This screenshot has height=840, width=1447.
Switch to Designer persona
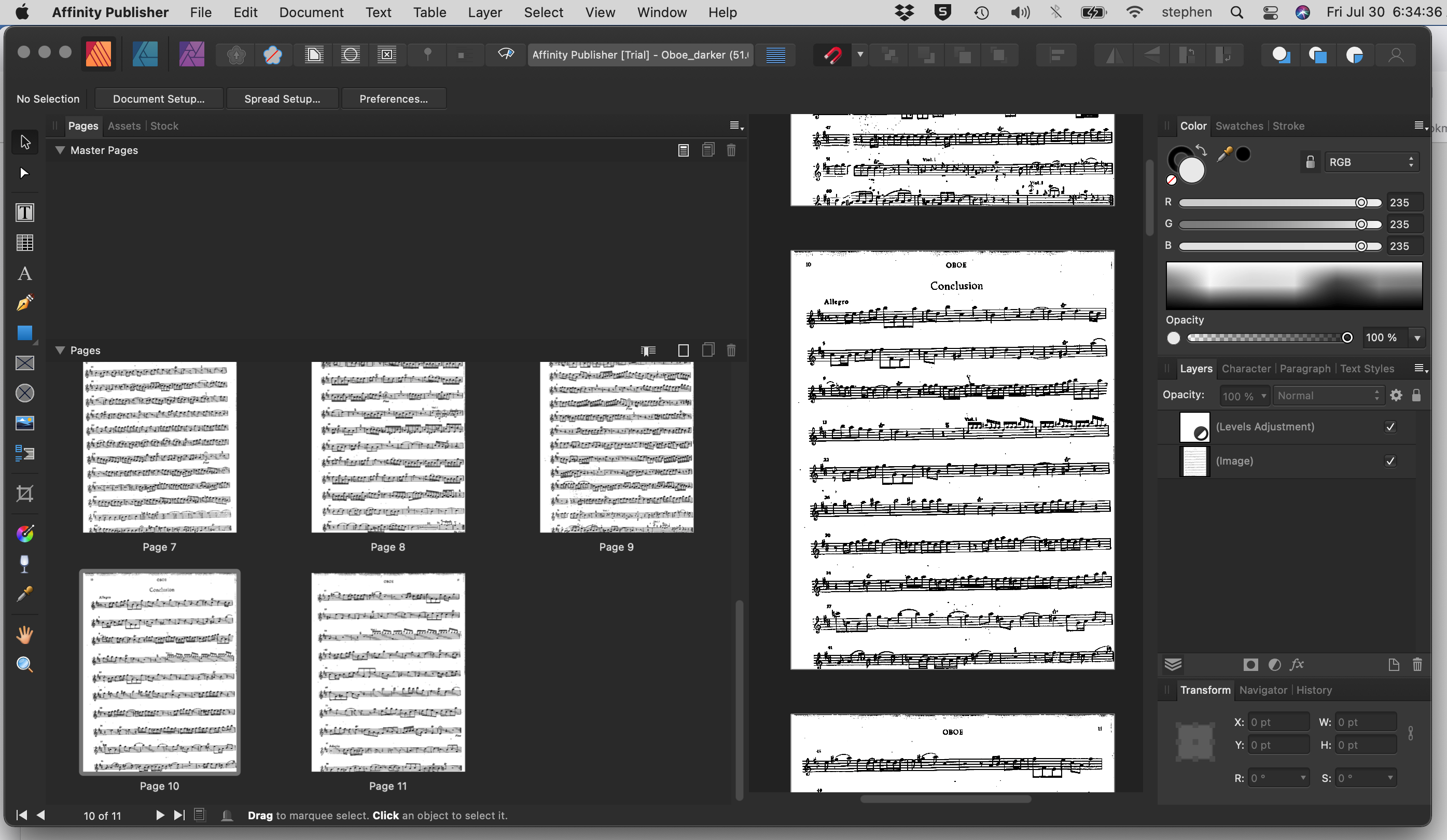145,54
